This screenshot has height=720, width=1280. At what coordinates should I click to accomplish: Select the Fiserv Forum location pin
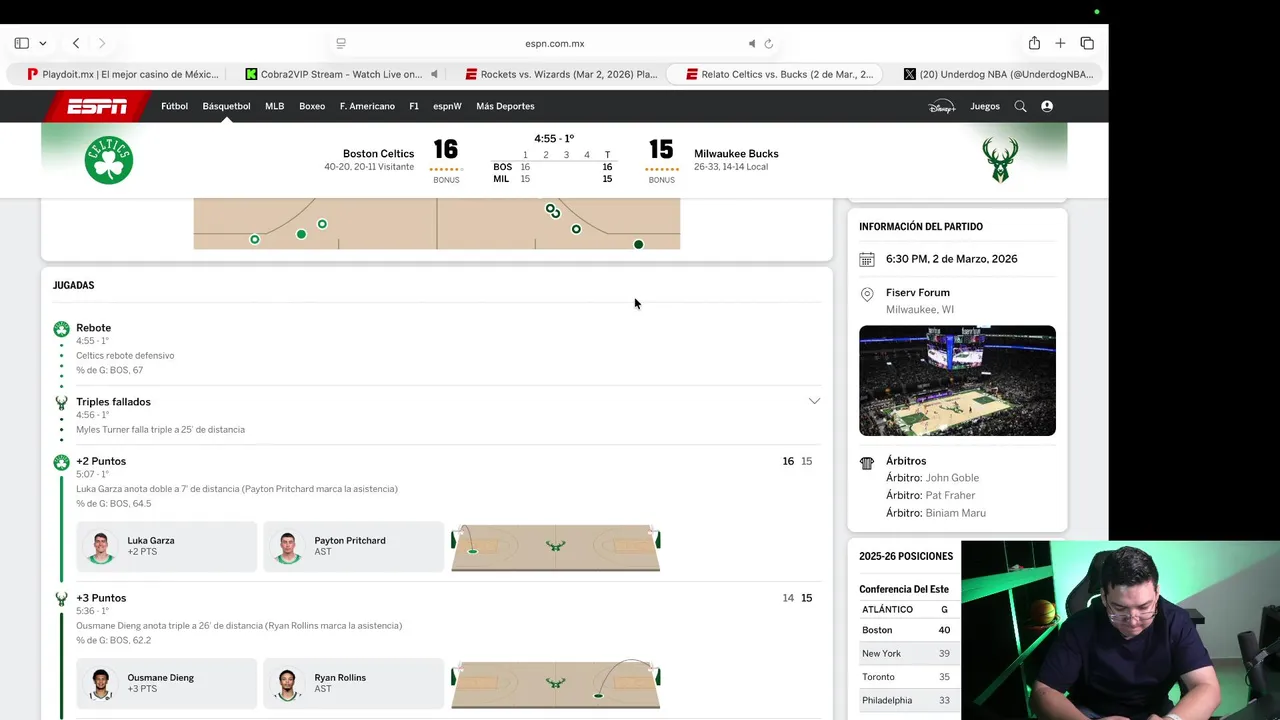tap(867, 294)
